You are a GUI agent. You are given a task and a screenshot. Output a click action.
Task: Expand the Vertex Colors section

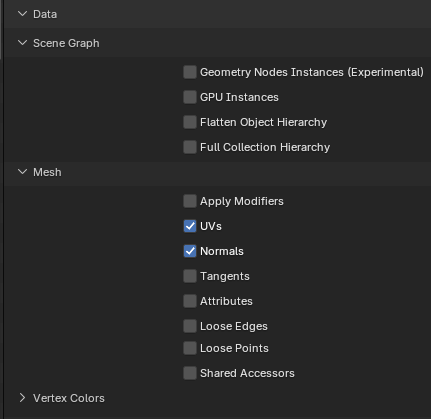[22, 398]
